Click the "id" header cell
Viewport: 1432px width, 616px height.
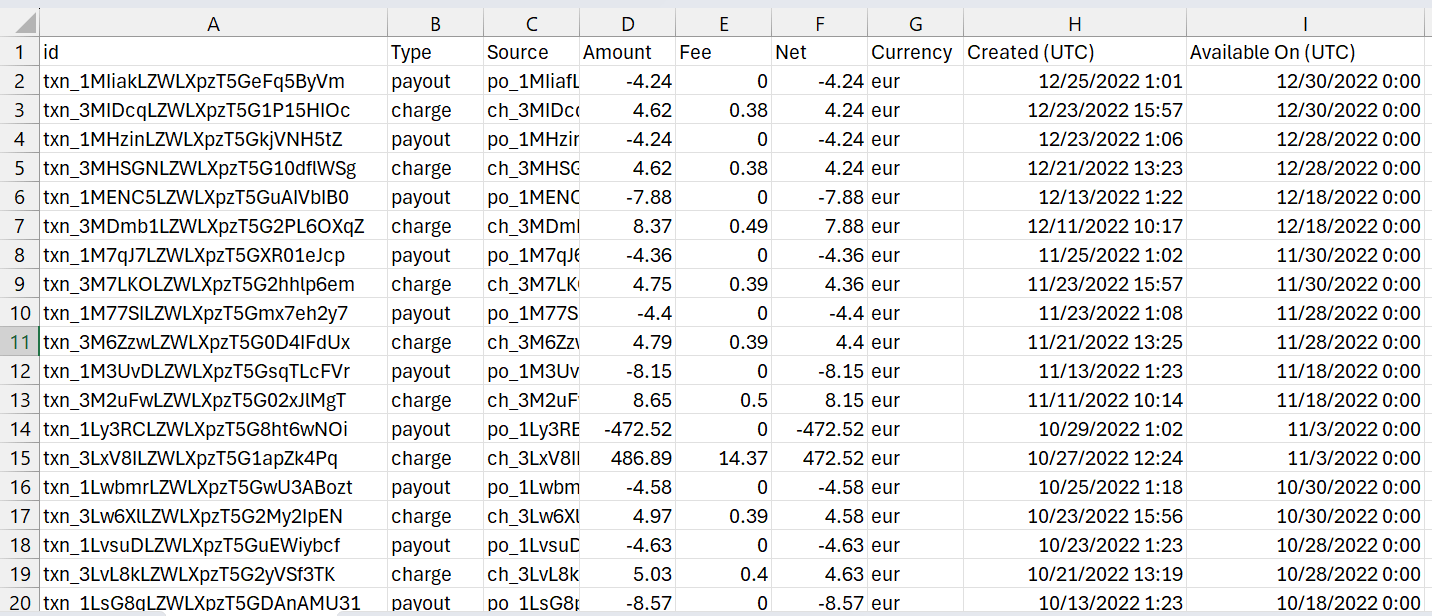213,53
